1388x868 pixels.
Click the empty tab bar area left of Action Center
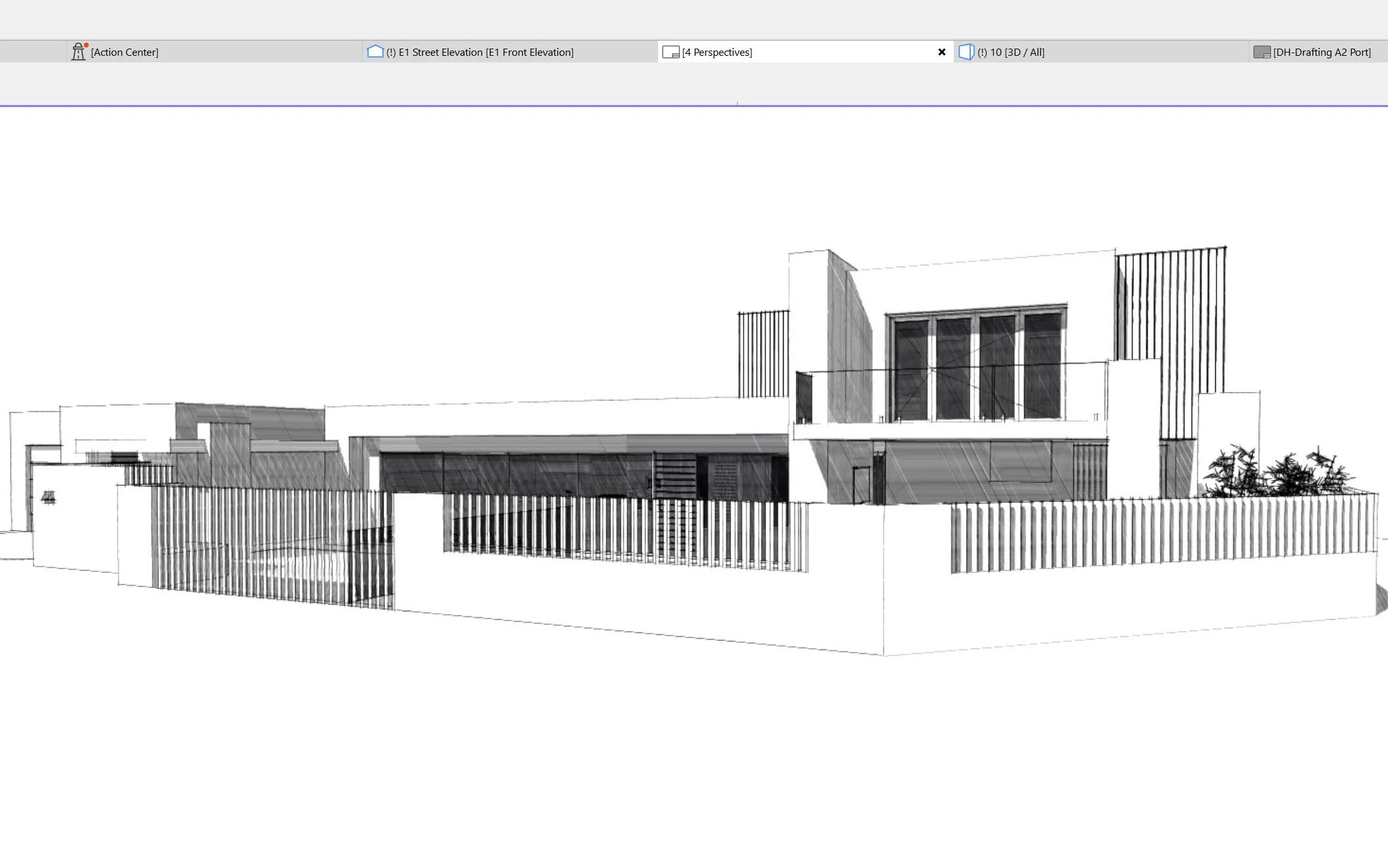(33, 52)
